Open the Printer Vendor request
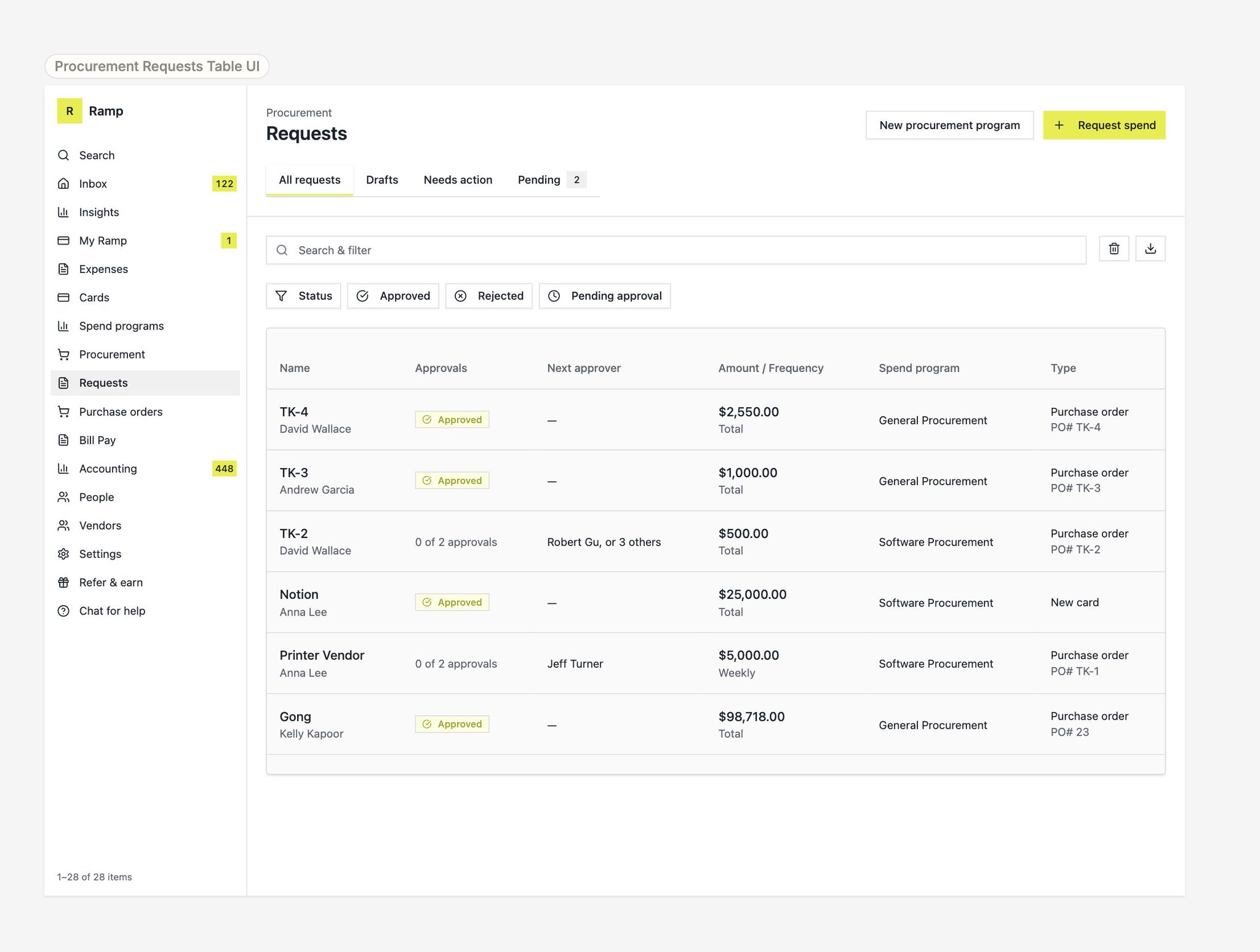The height and width of the screenshot is (952, 1260). (x=716, y=663)
